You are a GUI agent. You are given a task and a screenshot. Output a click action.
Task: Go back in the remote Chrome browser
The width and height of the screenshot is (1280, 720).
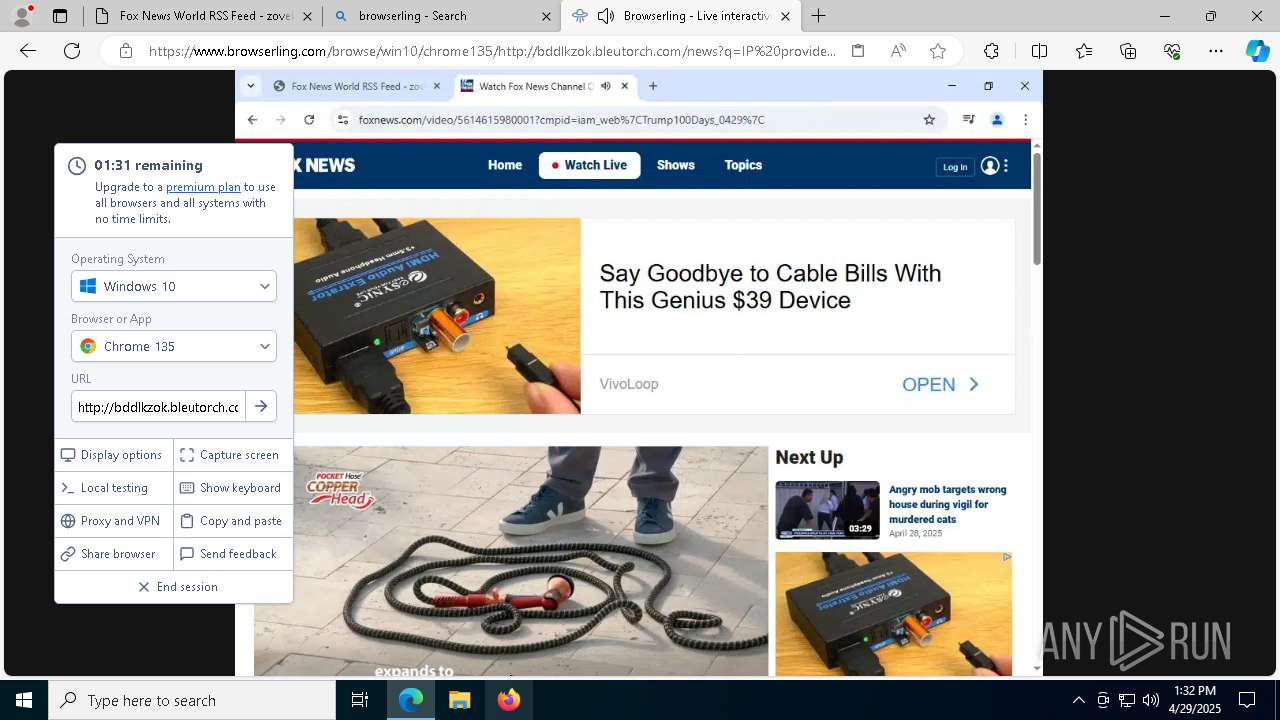(x=252, y=120)
